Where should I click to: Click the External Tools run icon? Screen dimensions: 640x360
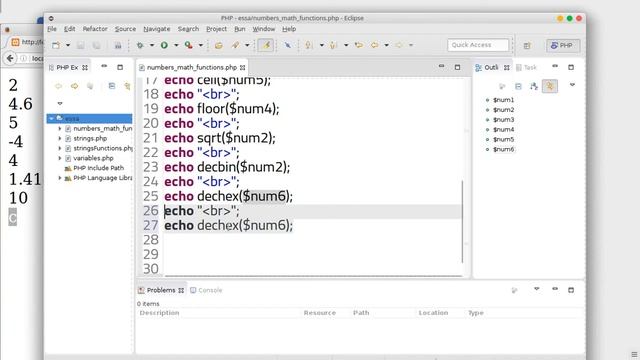(x=189, y=45)
